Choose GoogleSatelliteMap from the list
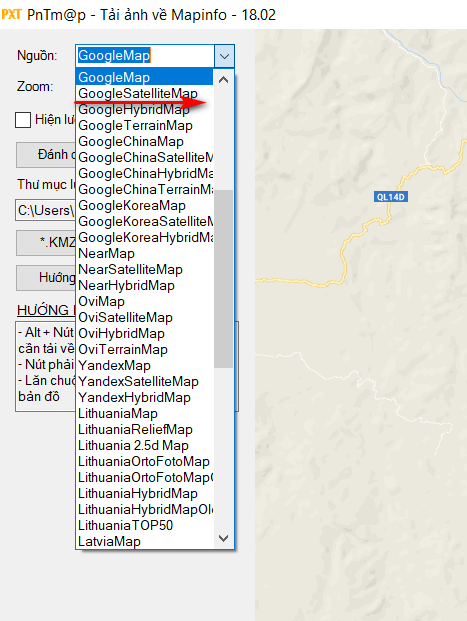 pyautogui.click(x=145, y=93)
